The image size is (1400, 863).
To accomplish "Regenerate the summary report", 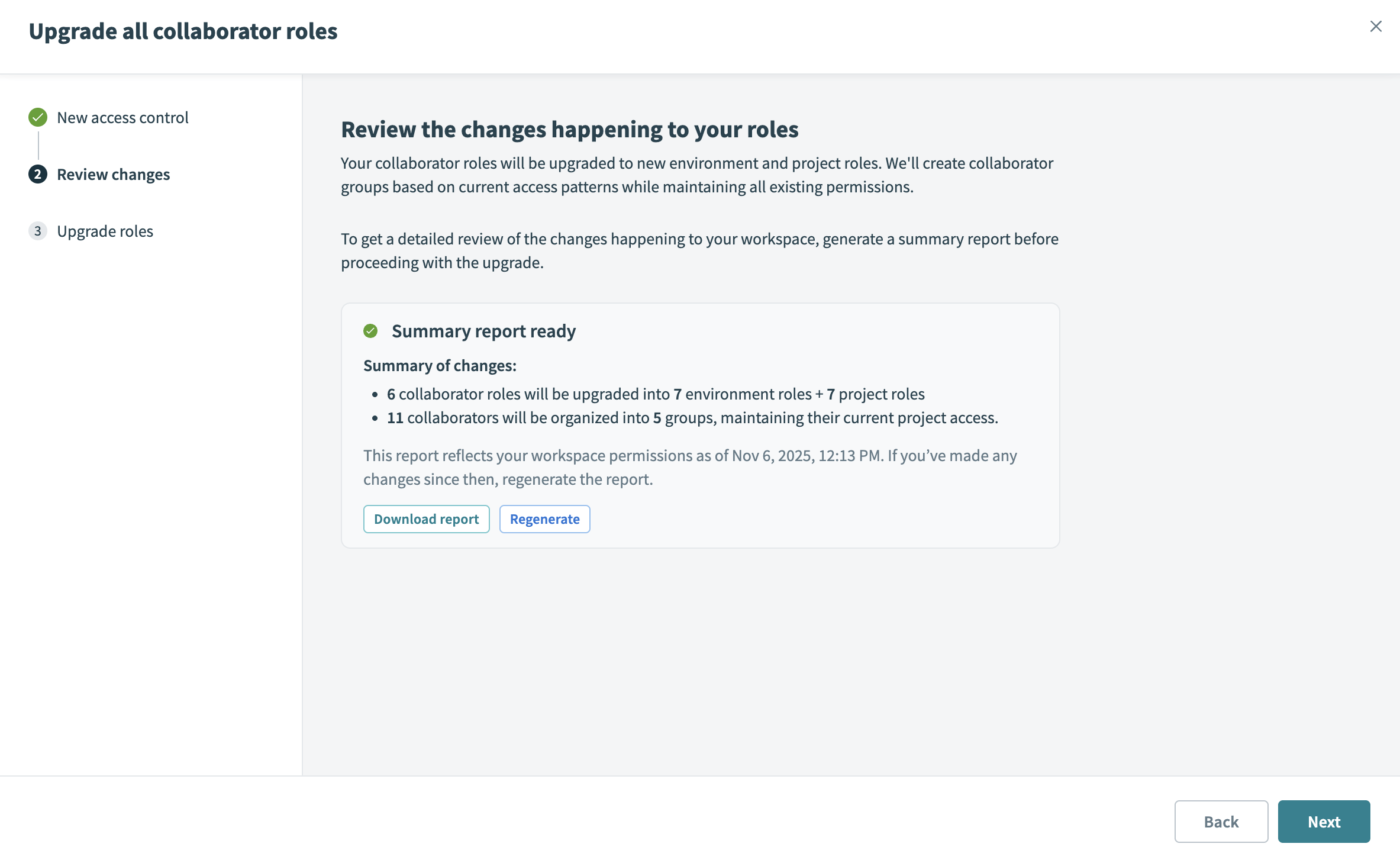I will click(544, 519).
